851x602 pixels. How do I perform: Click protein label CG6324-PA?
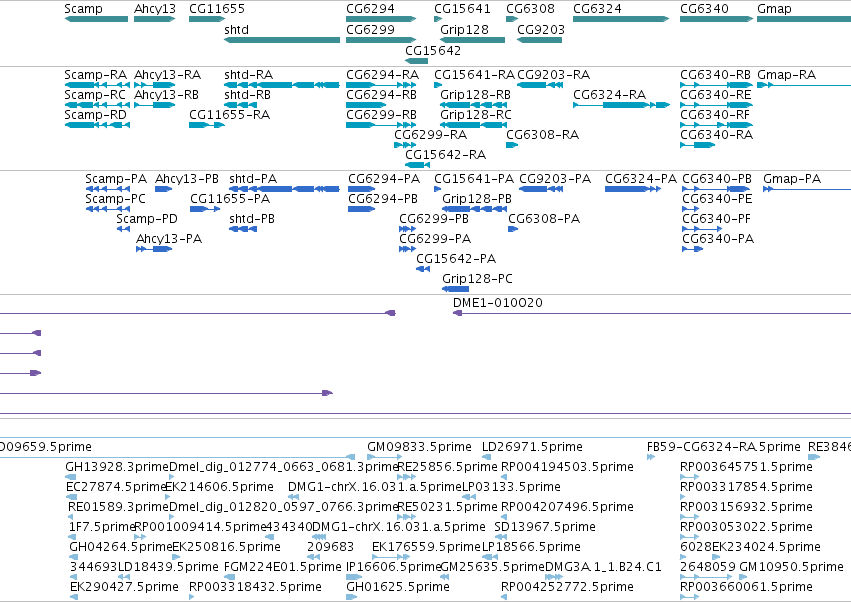641,179
